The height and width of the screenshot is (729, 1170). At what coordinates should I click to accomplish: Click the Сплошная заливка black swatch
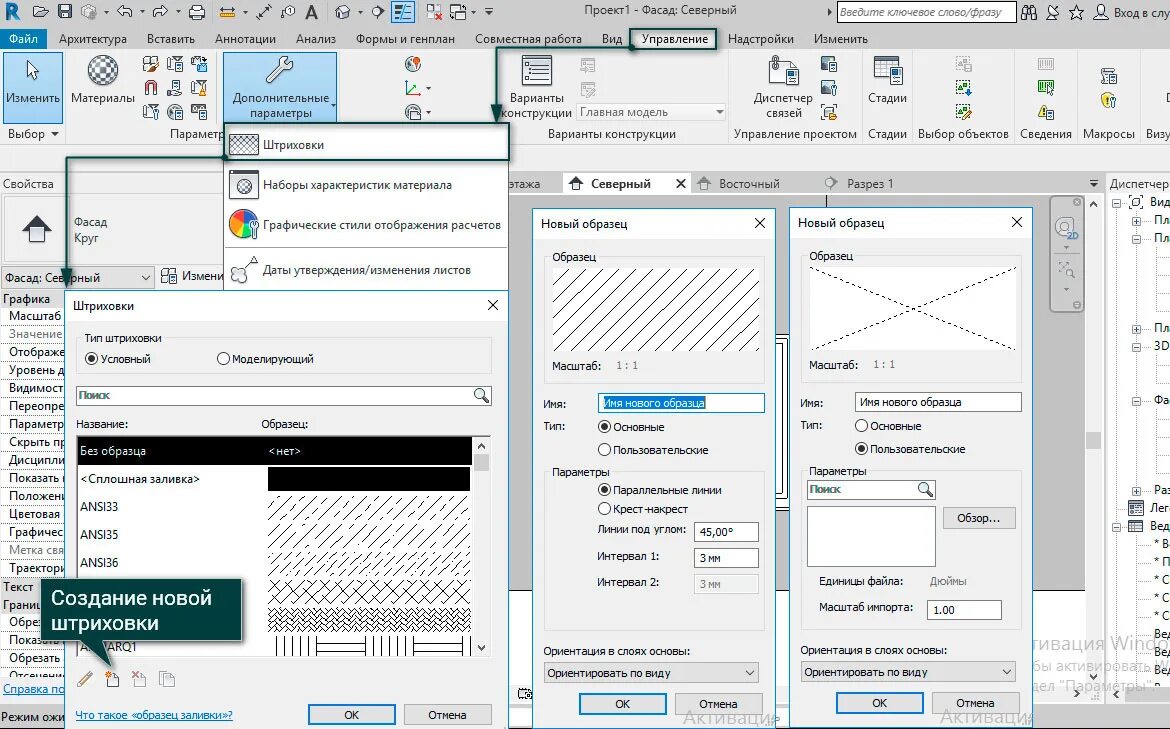pyautogui.click(x=369, y=479)
